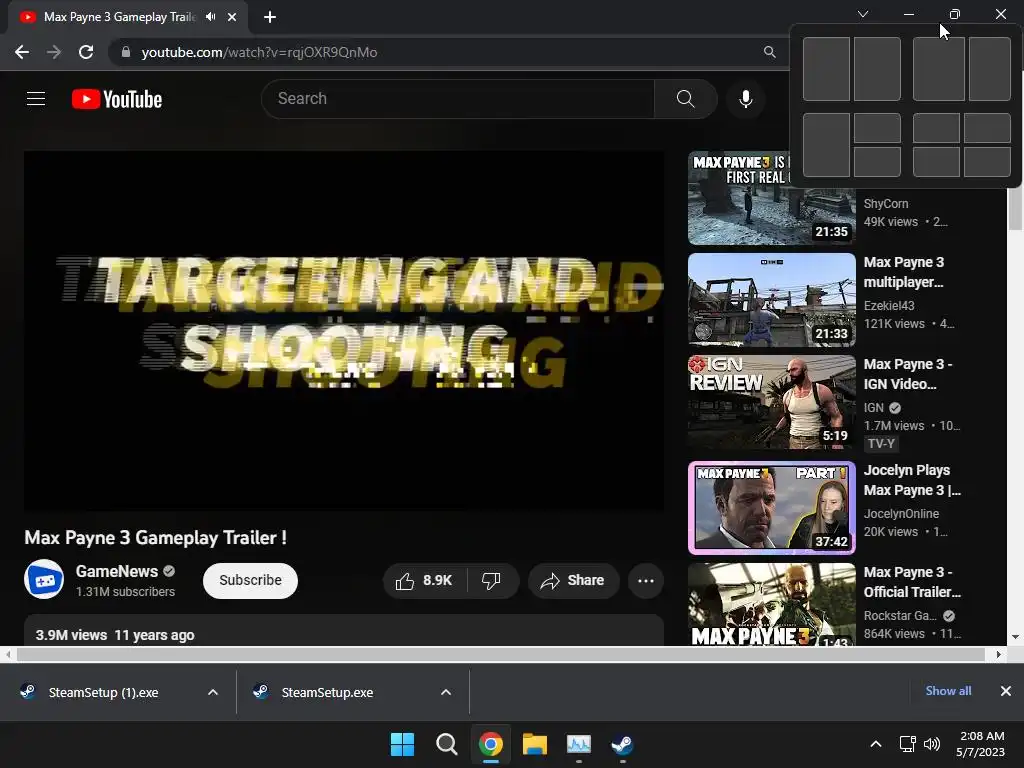Mute the tab using the speaker icon
1024x768 pixels.
pyautogui.click(x=210, y=17)
